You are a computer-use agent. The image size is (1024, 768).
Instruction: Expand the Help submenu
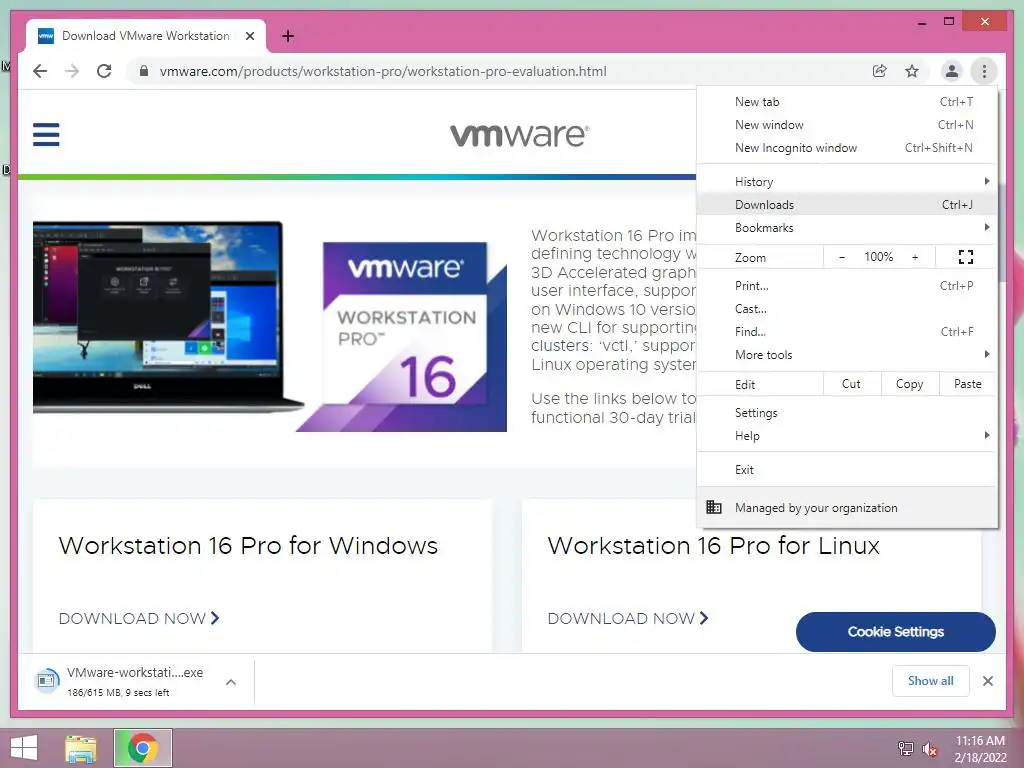[847, 436]
